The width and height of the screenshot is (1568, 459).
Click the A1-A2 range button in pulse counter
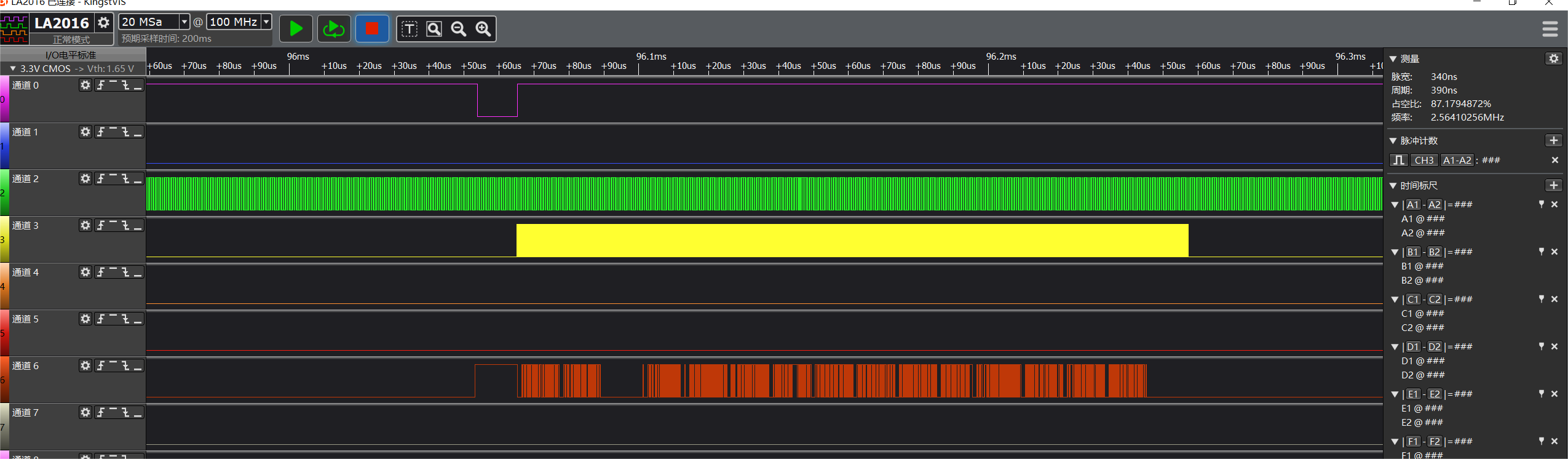coord(1457,160)
